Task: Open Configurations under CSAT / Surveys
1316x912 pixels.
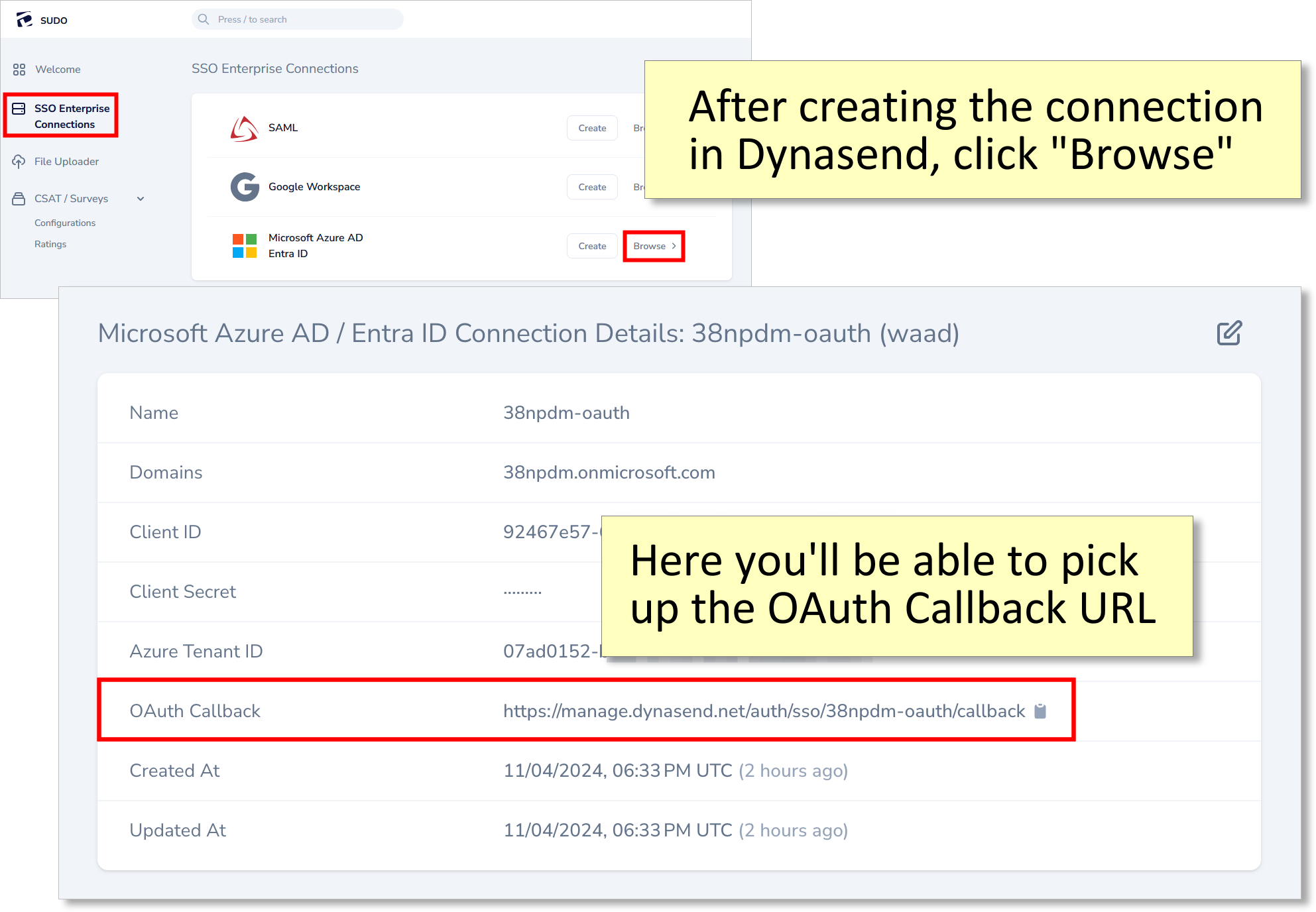Action: coord(65,223)
